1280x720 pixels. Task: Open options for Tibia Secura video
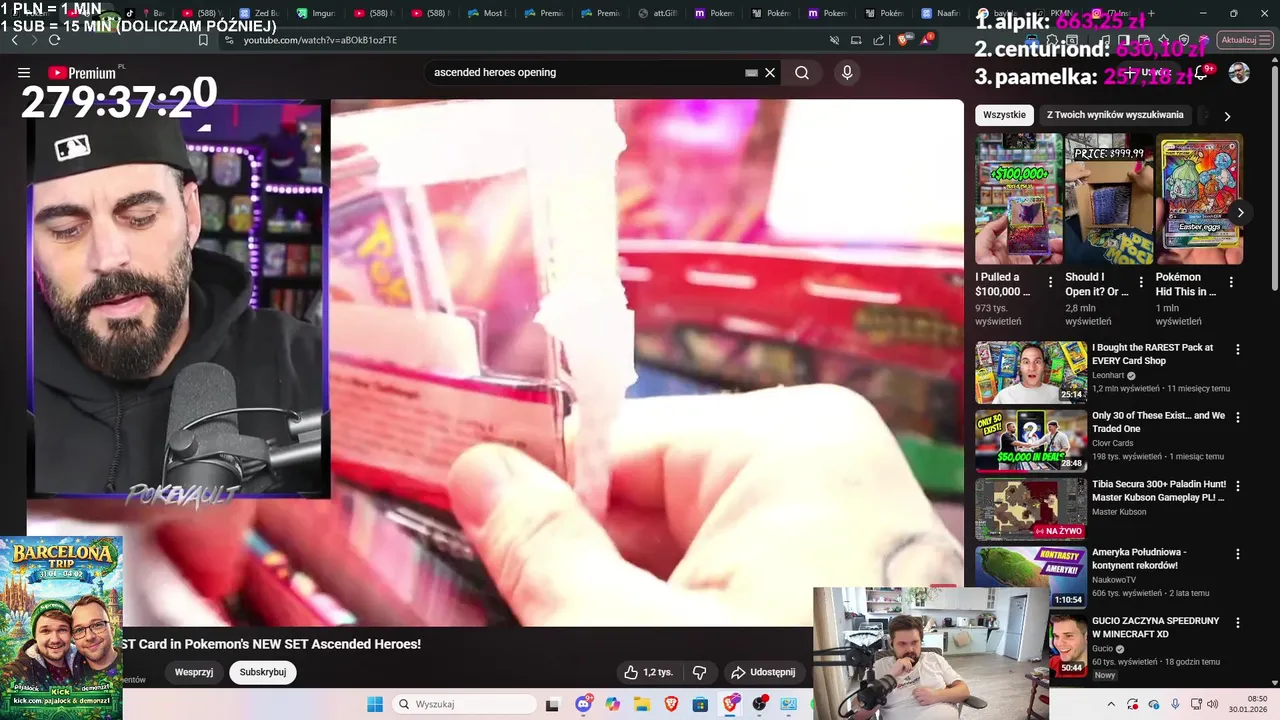(1237, 486)
